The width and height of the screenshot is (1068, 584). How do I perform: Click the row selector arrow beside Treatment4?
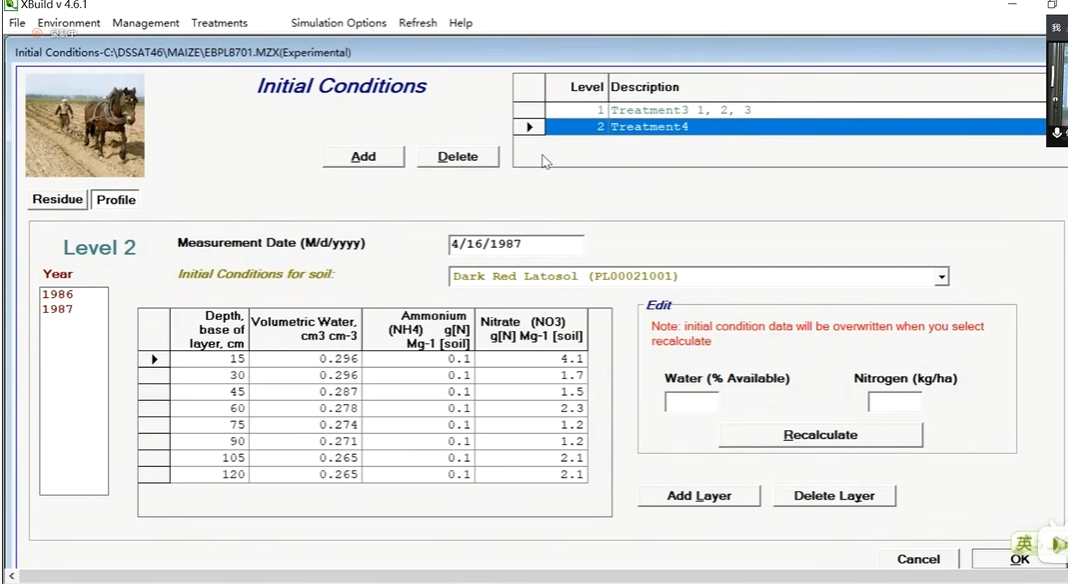[x=529, y=127]
